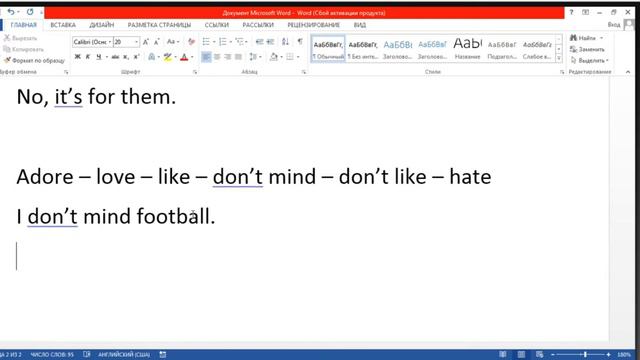The image size is (640, 360).
Task: Open the ССЫЛКИ tab
Action: tap(217, 25)
